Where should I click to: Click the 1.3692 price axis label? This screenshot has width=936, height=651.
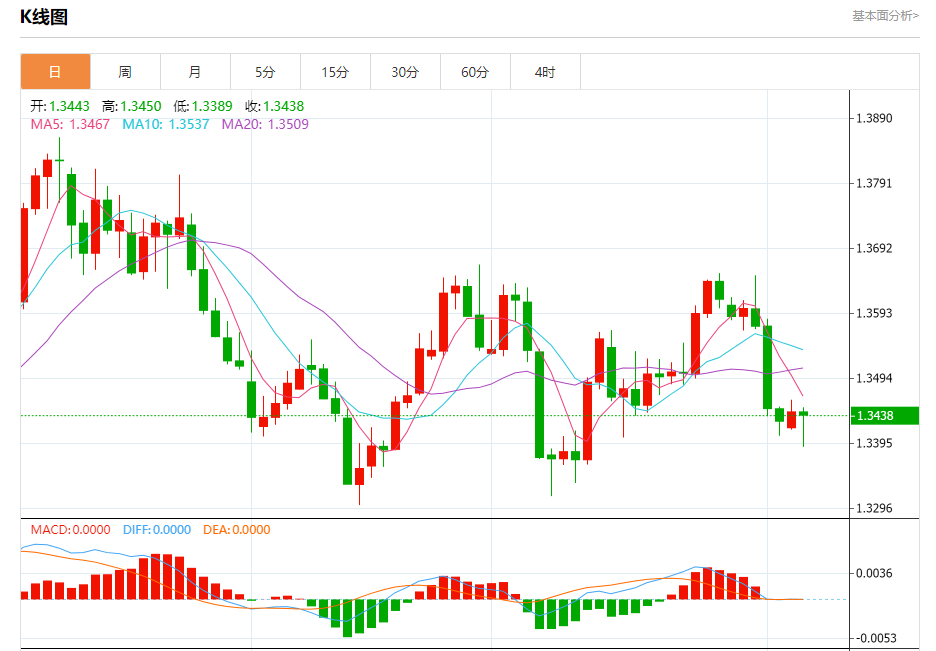875,248
